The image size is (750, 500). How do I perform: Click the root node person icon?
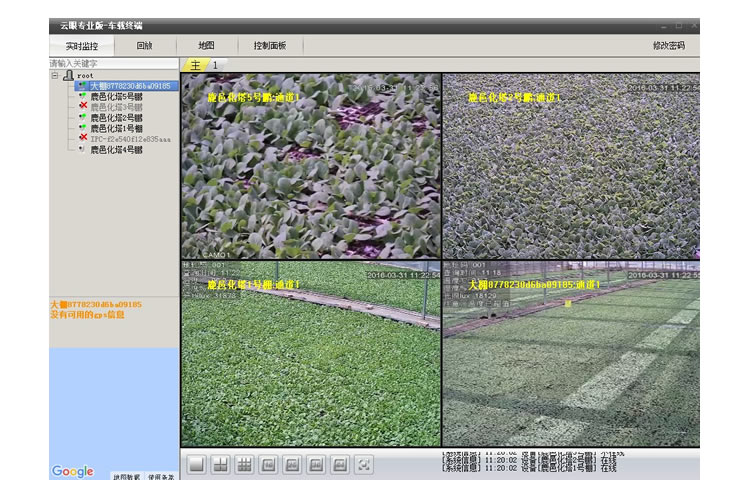[69, 75]
